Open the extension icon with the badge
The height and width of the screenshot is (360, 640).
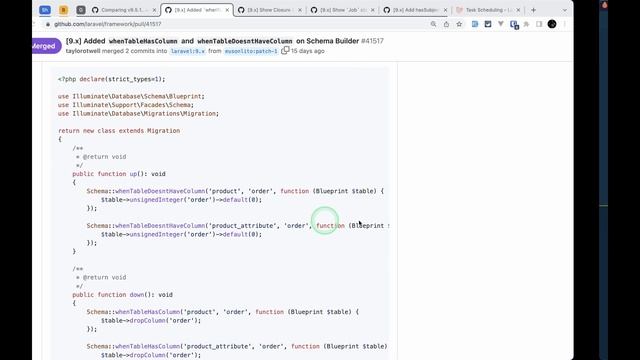coord(514,25)
